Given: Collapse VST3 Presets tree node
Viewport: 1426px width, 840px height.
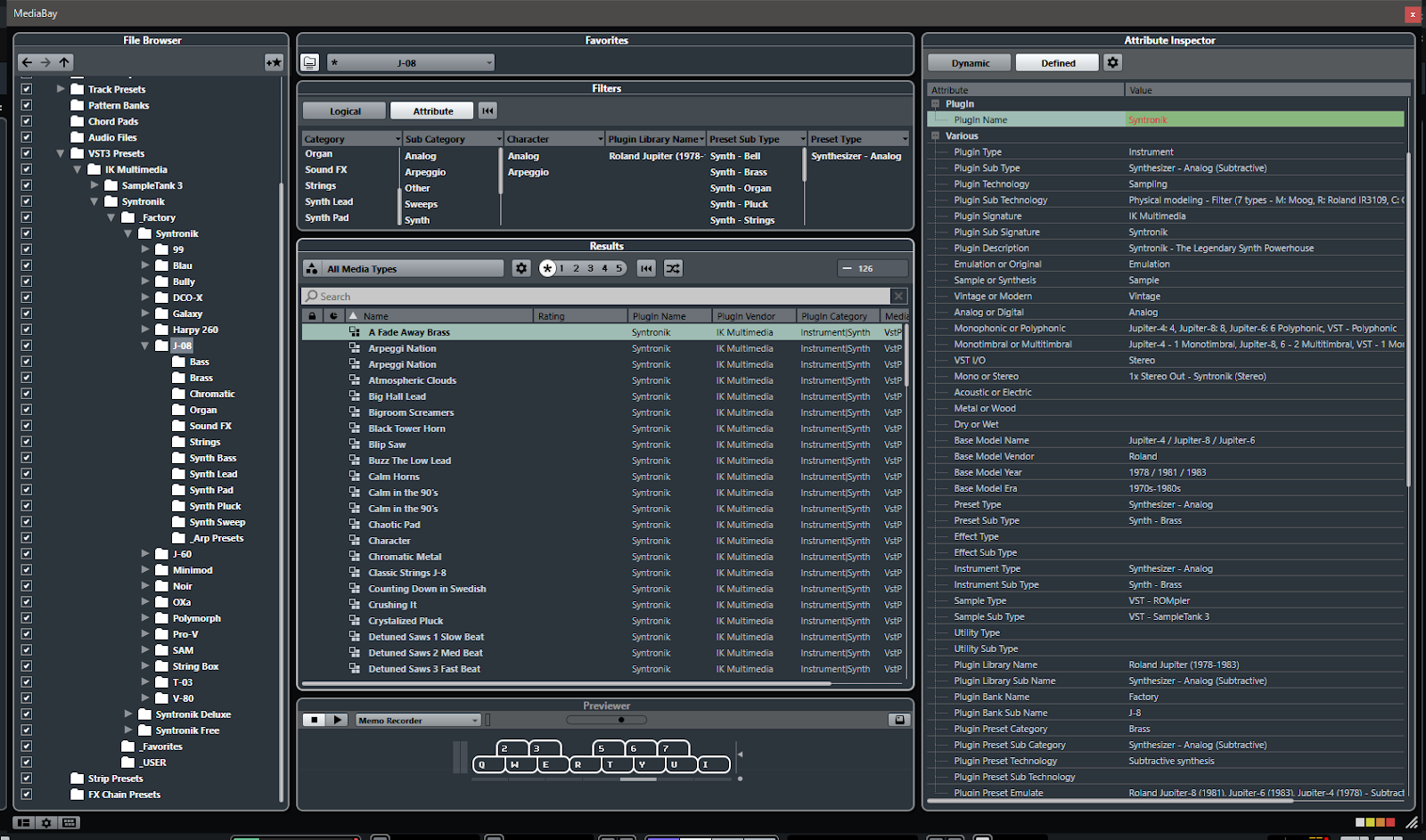Looking at the screenshot, I should (x=61, y=153).
